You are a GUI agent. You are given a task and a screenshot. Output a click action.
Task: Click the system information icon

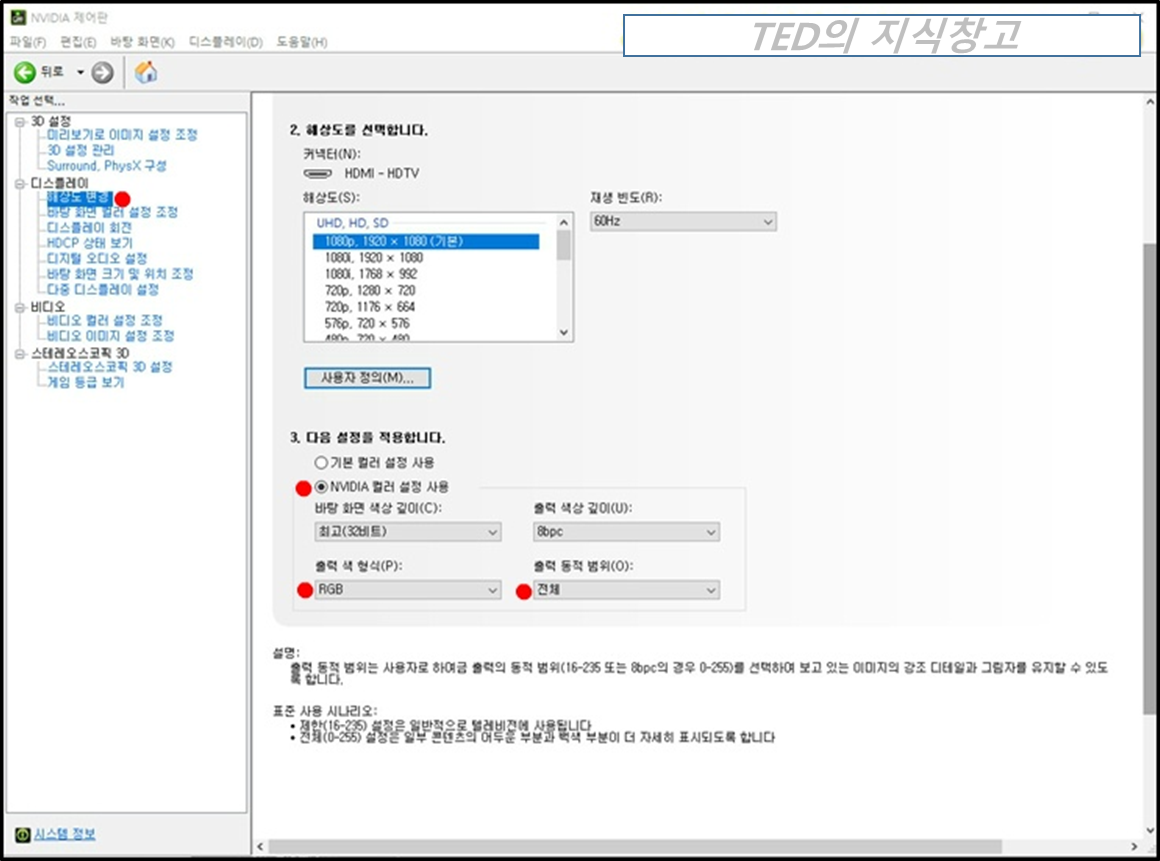coord(22,834)
